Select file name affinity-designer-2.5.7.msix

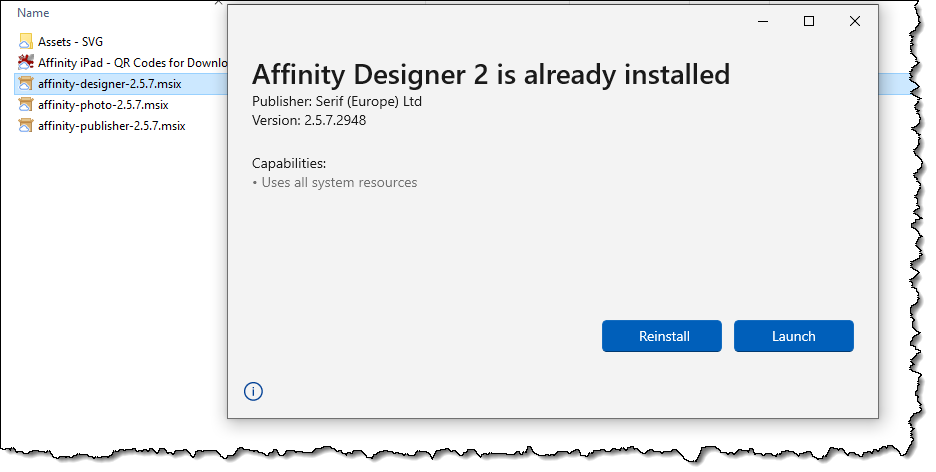tap(110, 84)
